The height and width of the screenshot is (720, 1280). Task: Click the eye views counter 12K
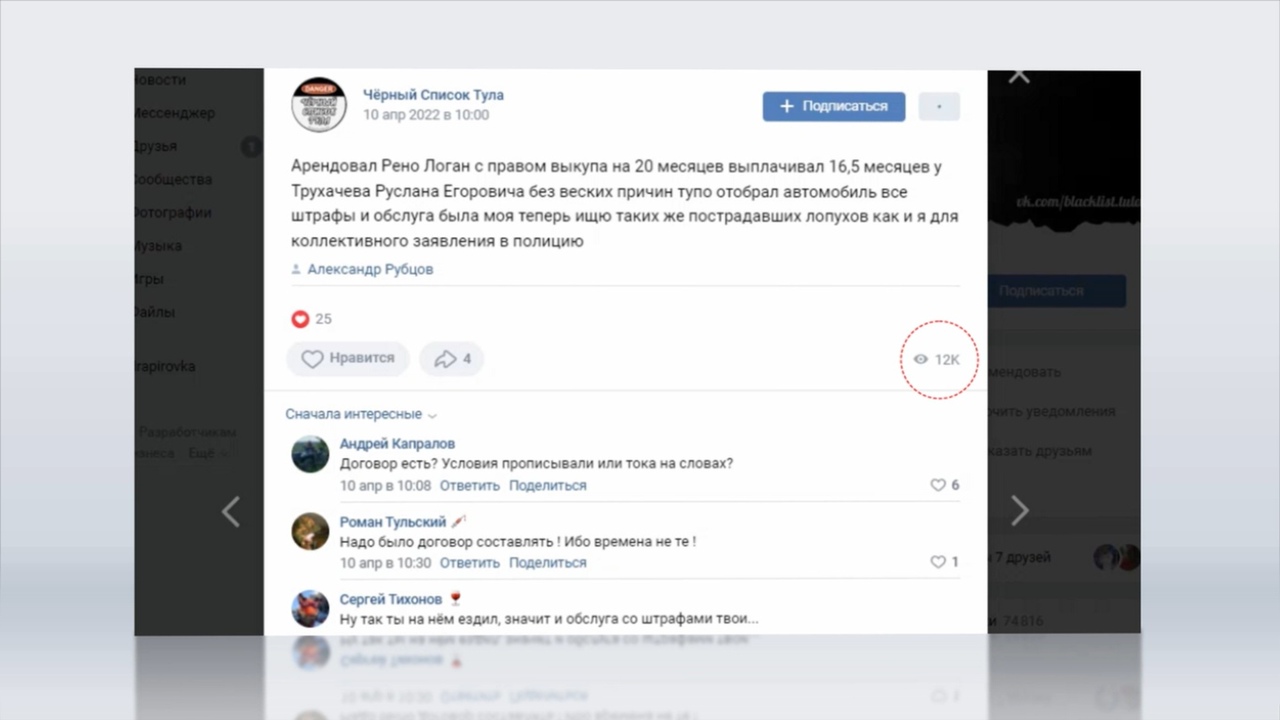[x=937, y=359]
